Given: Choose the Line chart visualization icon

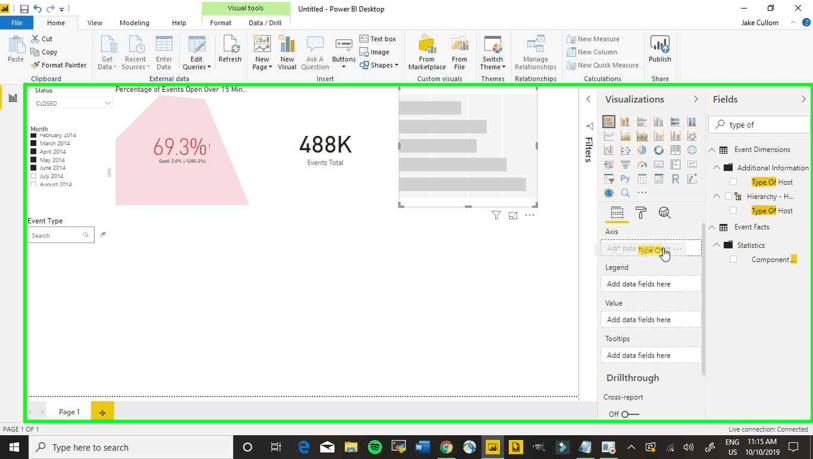Looking at the screenshot, I should coord(609,136).
